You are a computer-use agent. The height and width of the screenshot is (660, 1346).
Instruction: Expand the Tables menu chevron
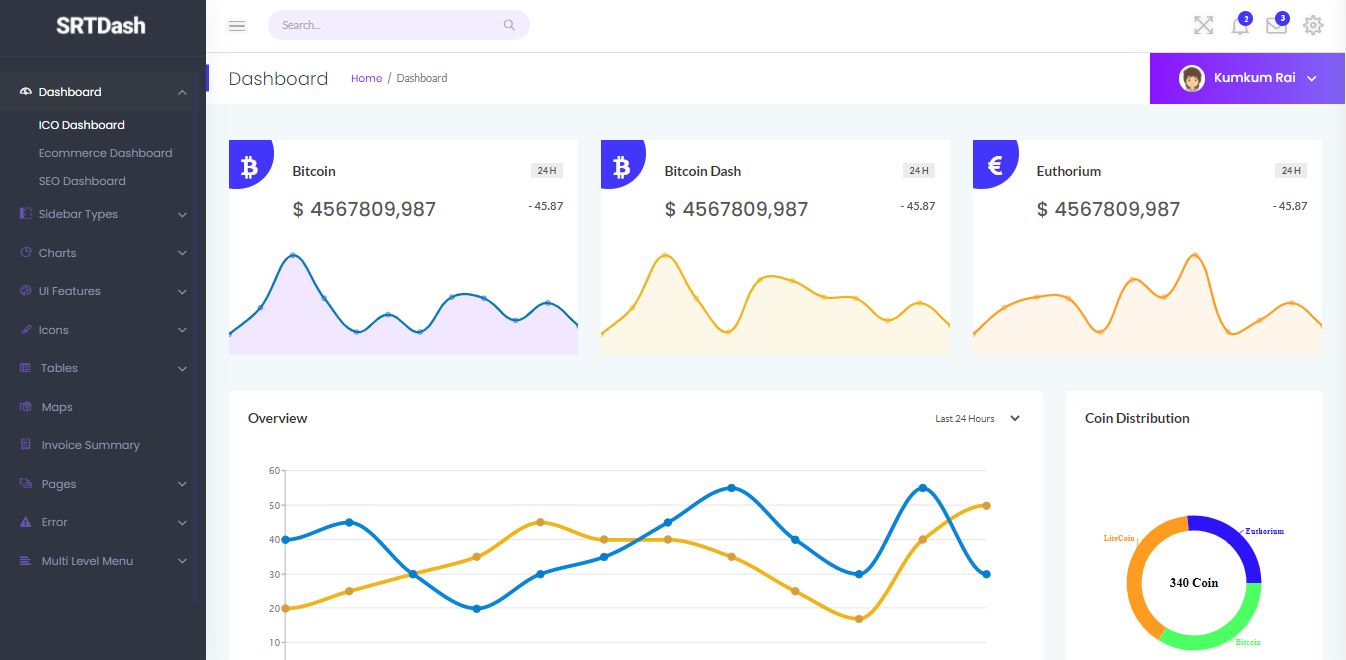182,368
